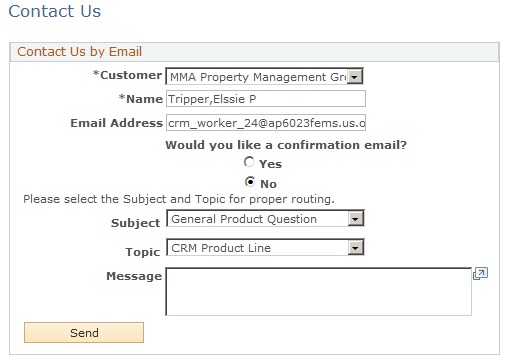
Task: Expand the Topic dropdown arrow
Action: pyautogui.click(x=355, y=248)
